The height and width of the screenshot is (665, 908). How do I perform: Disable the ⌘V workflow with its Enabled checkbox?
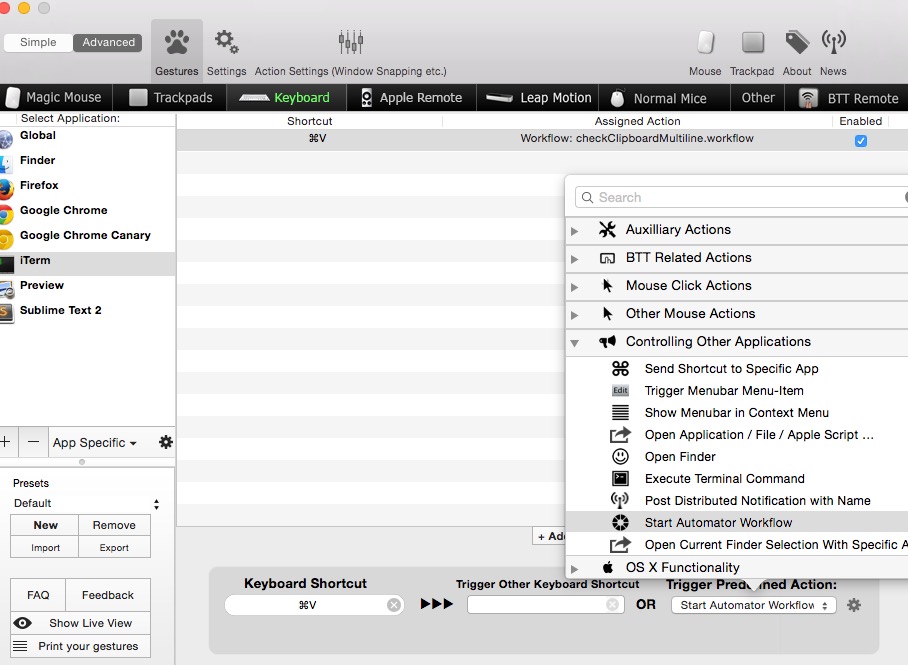860,140
